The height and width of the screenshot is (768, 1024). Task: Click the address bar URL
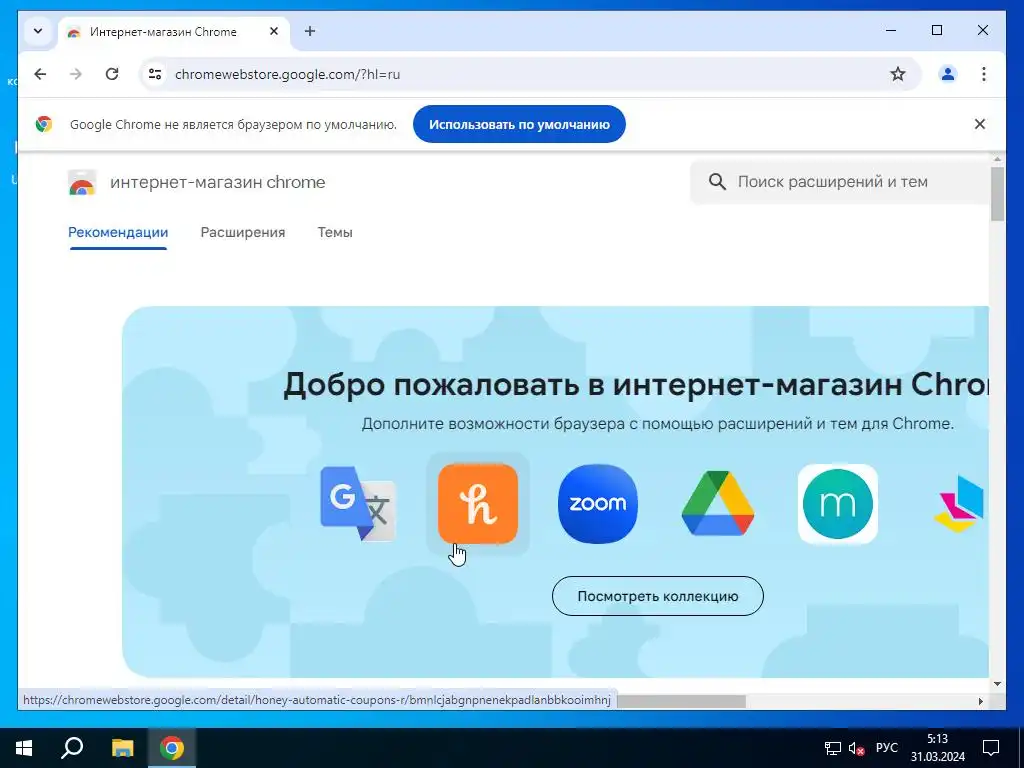pyautogui.click(x=287, y=74)
